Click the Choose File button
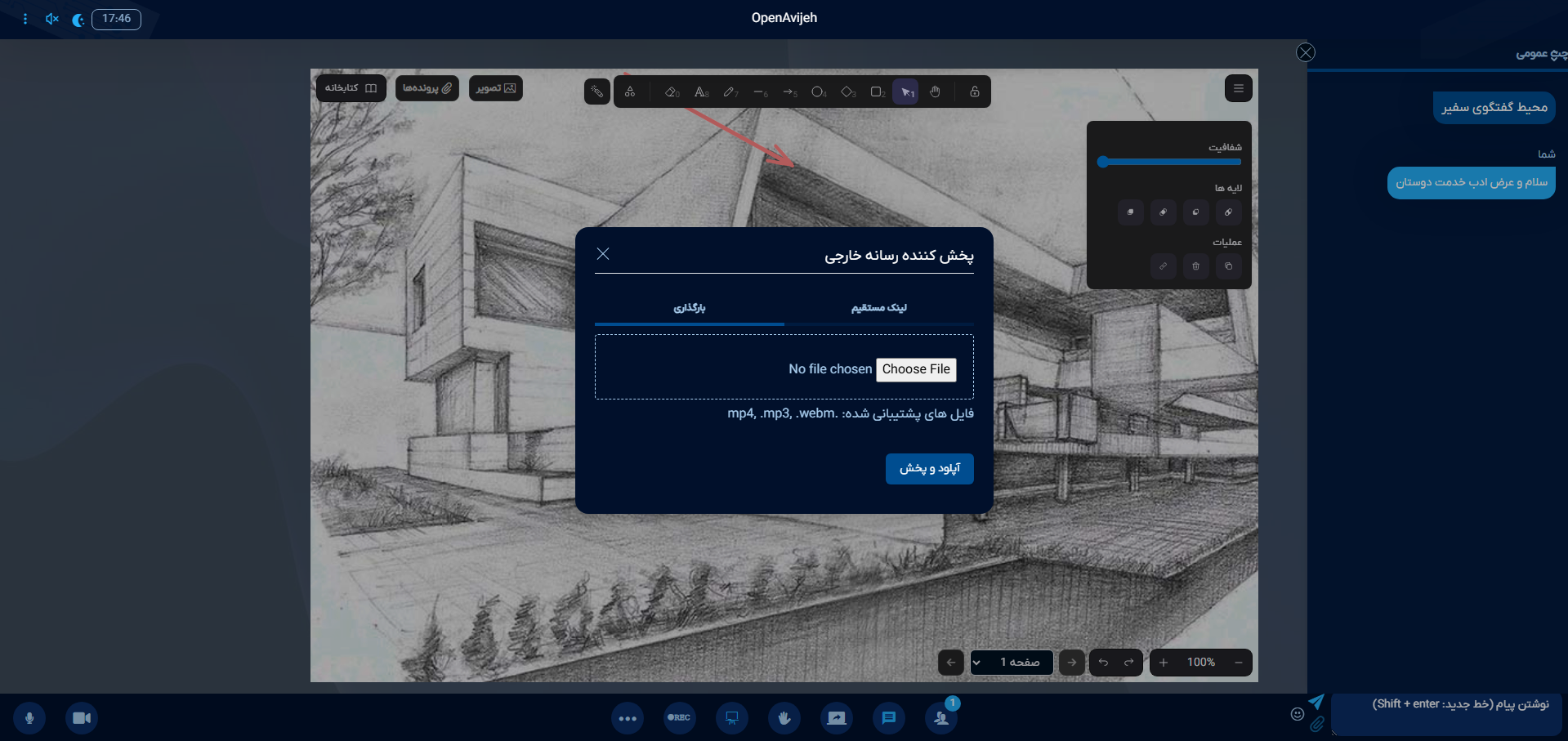The height and width of the screenshot is (741, 1568). (x=916, y=369)
